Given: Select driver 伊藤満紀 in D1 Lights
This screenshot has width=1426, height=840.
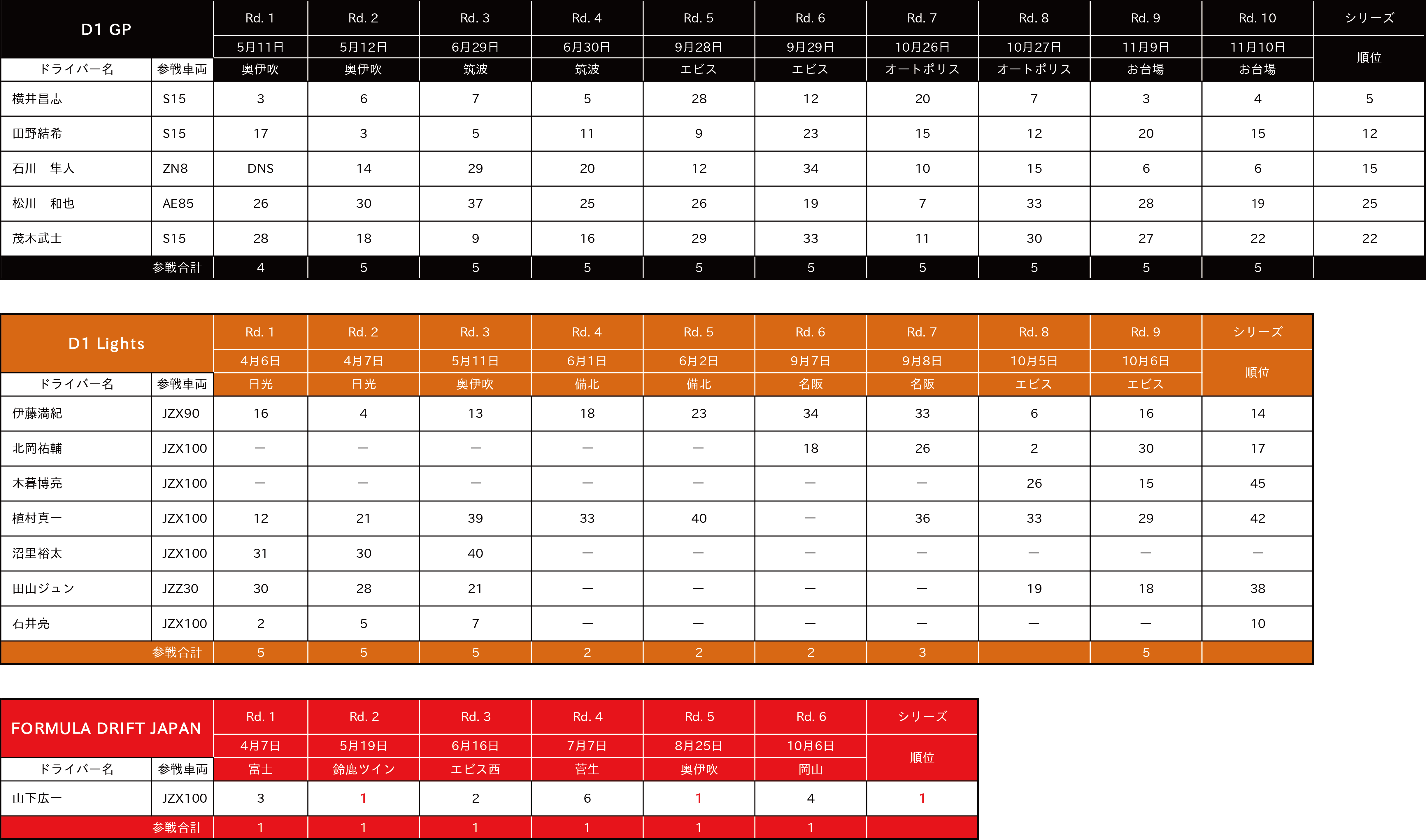Looking at the screenshot, I should (37, 414).
